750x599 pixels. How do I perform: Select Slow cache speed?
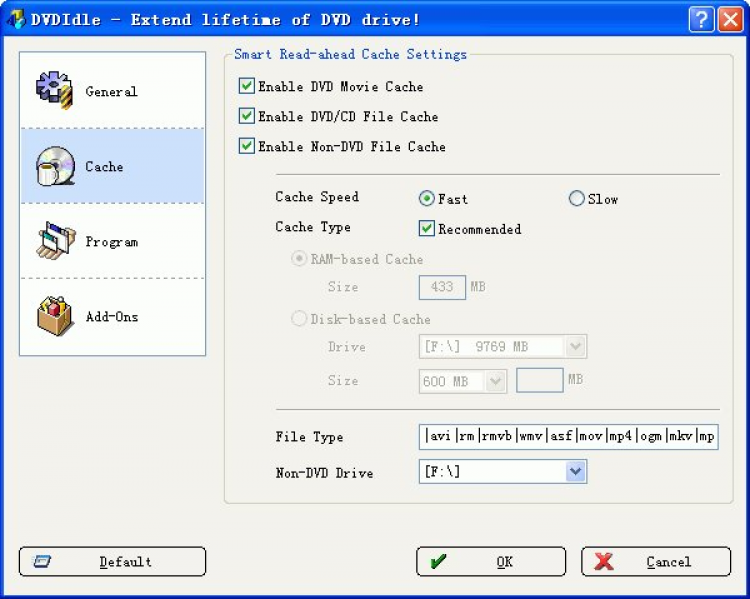[x=576, y=198]
